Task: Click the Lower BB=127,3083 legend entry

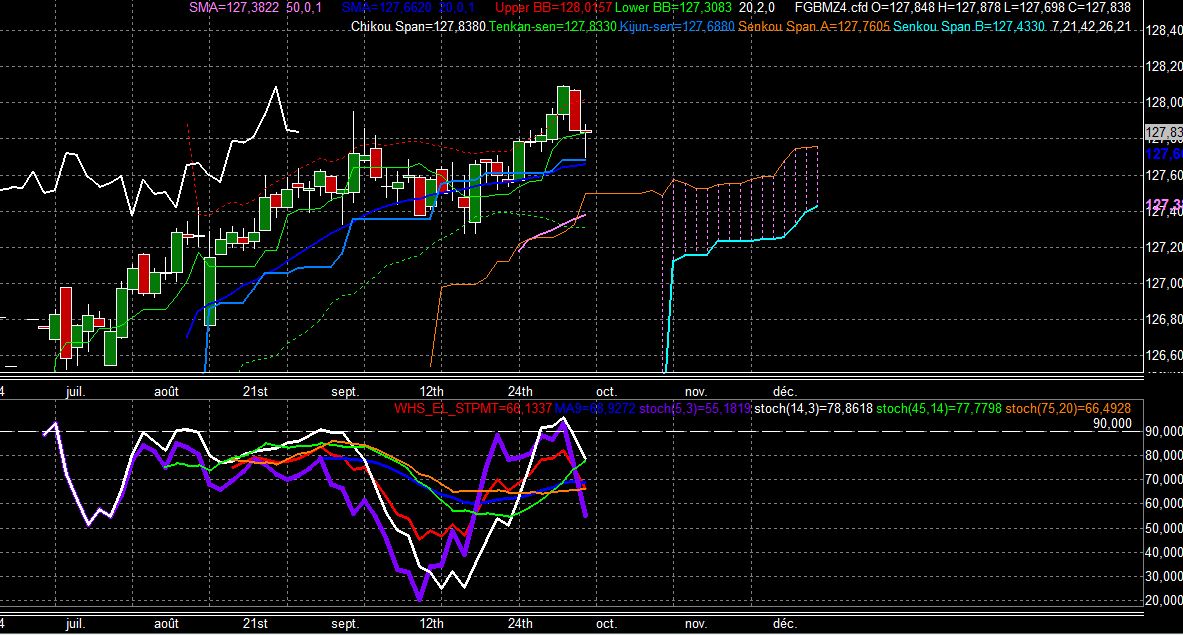Action: coord(673,8)
